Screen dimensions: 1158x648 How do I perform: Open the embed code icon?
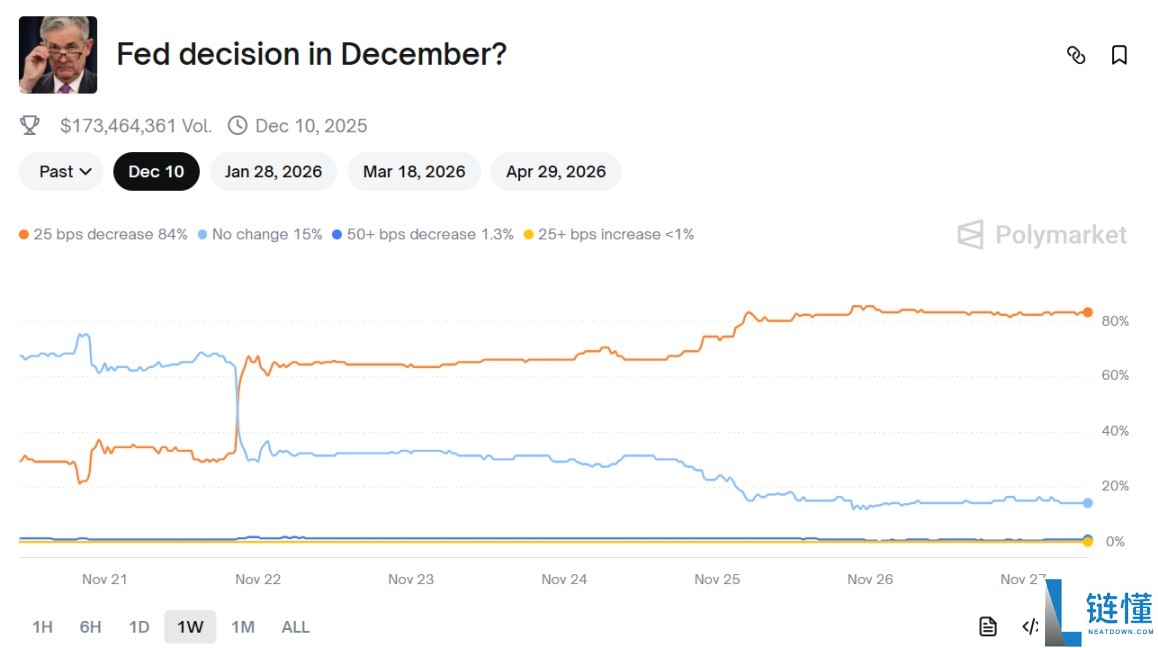[x=1030, y=627]
